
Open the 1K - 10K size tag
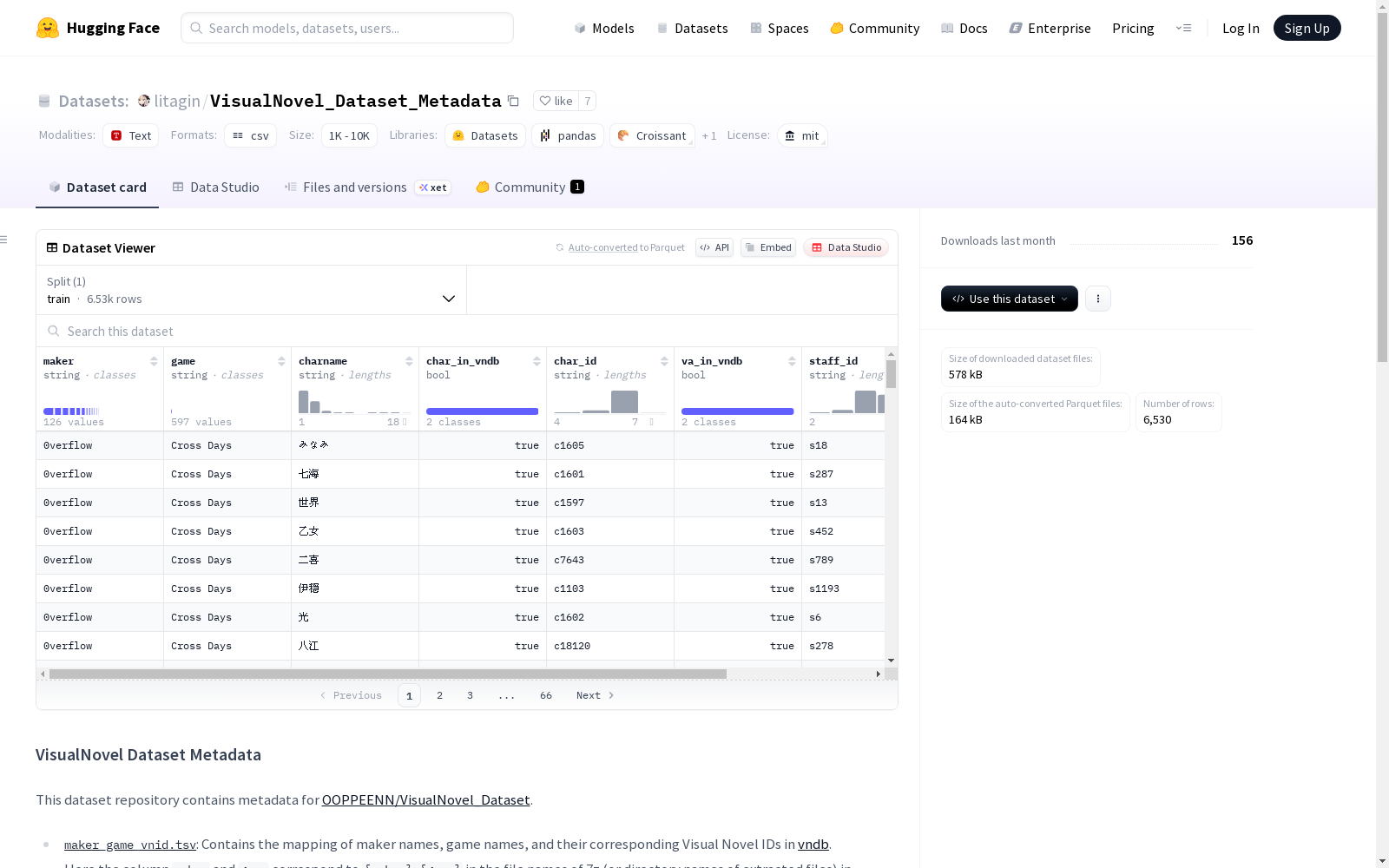(349, 135)
